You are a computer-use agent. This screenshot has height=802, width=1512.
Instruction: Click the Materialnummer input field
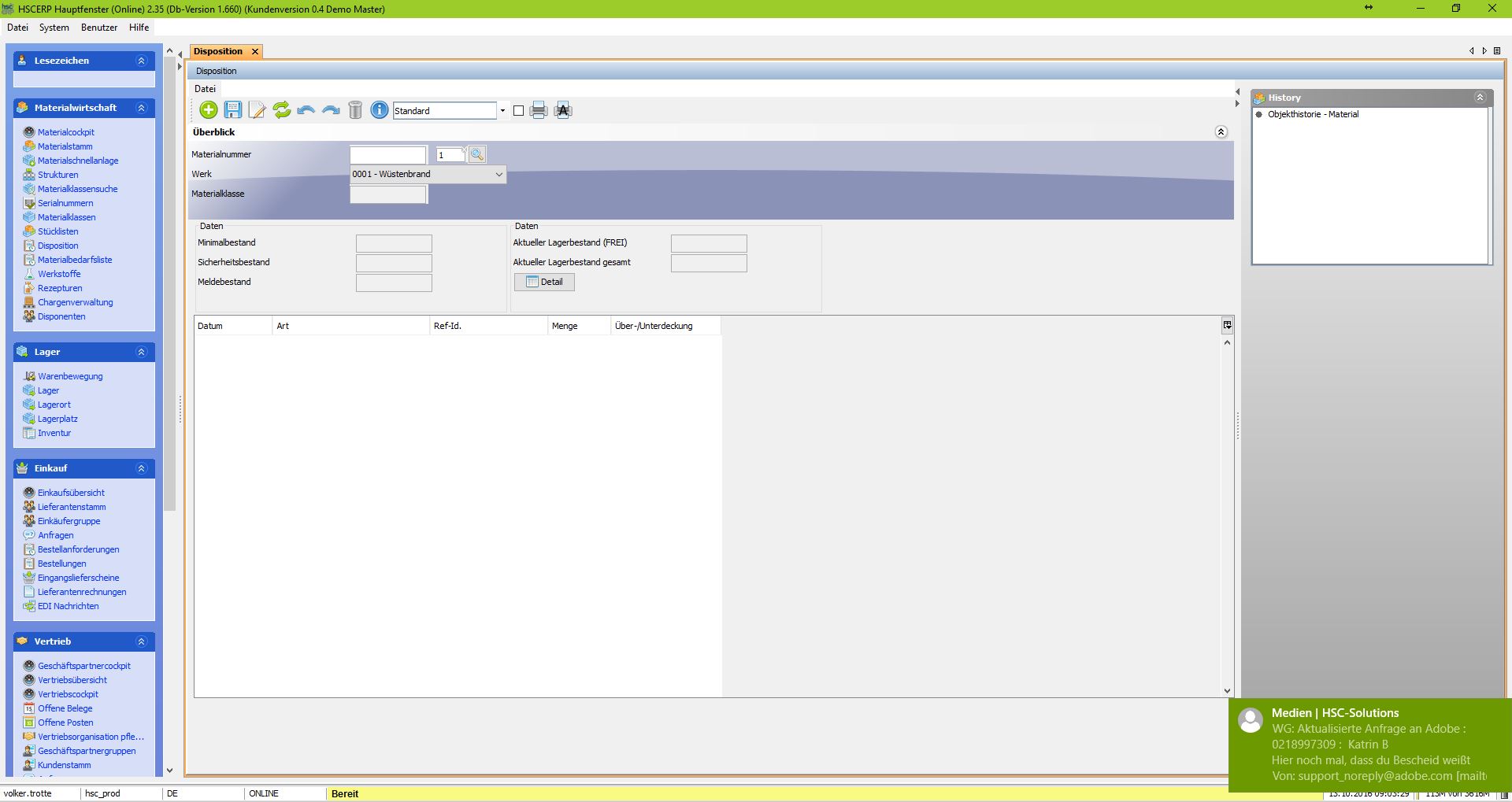click(x=387, y=155)
